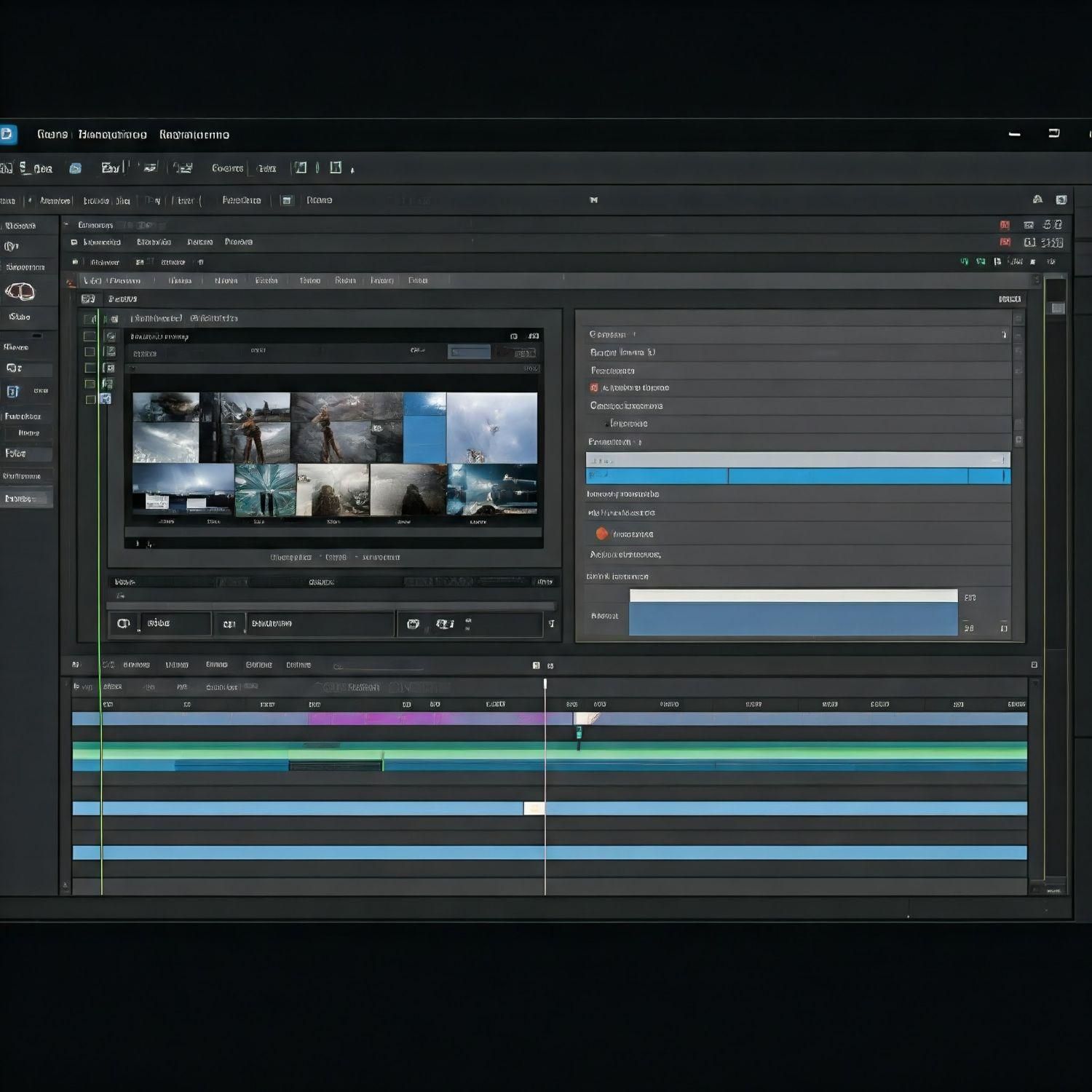The height and width of the screenshot is (1092, 1092).
Task: Click the scroll thumb on the right vertical scrollbar
Action: pyautogui.click(x=1057, y=309)
